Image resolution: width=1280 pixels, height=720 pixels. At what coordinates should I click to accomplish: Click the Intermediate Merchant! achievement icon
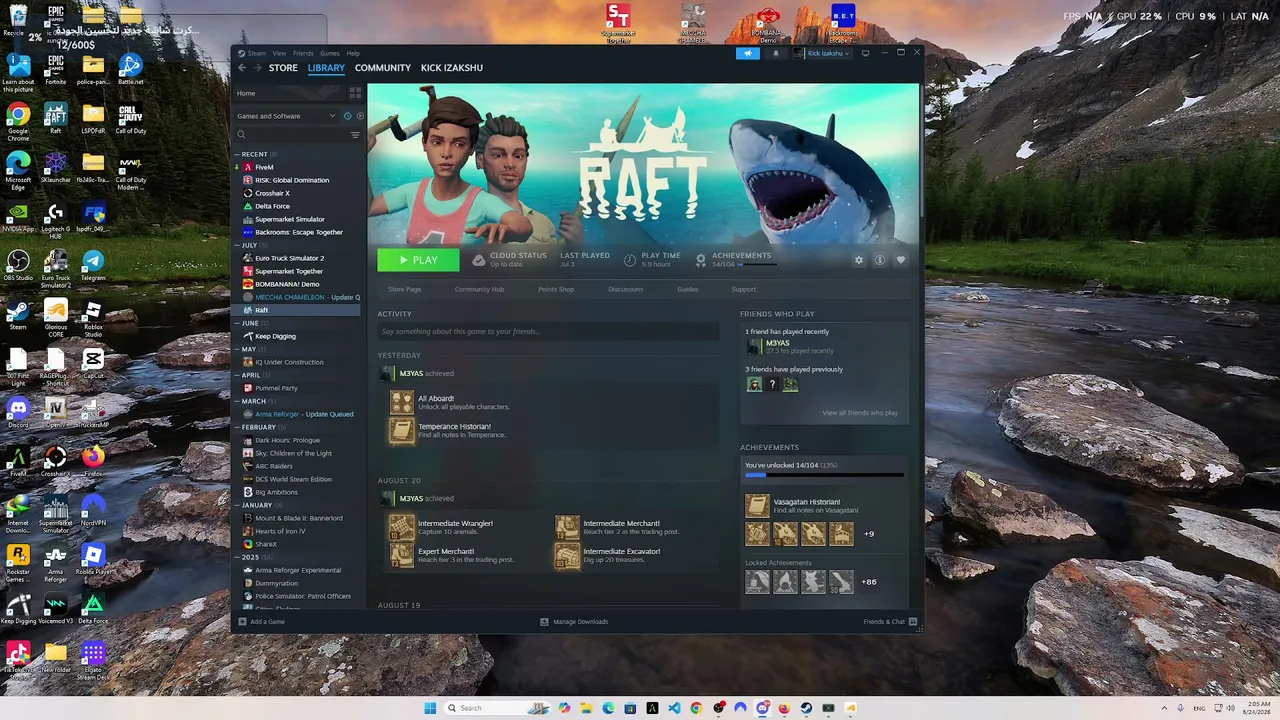pos(567,527)
